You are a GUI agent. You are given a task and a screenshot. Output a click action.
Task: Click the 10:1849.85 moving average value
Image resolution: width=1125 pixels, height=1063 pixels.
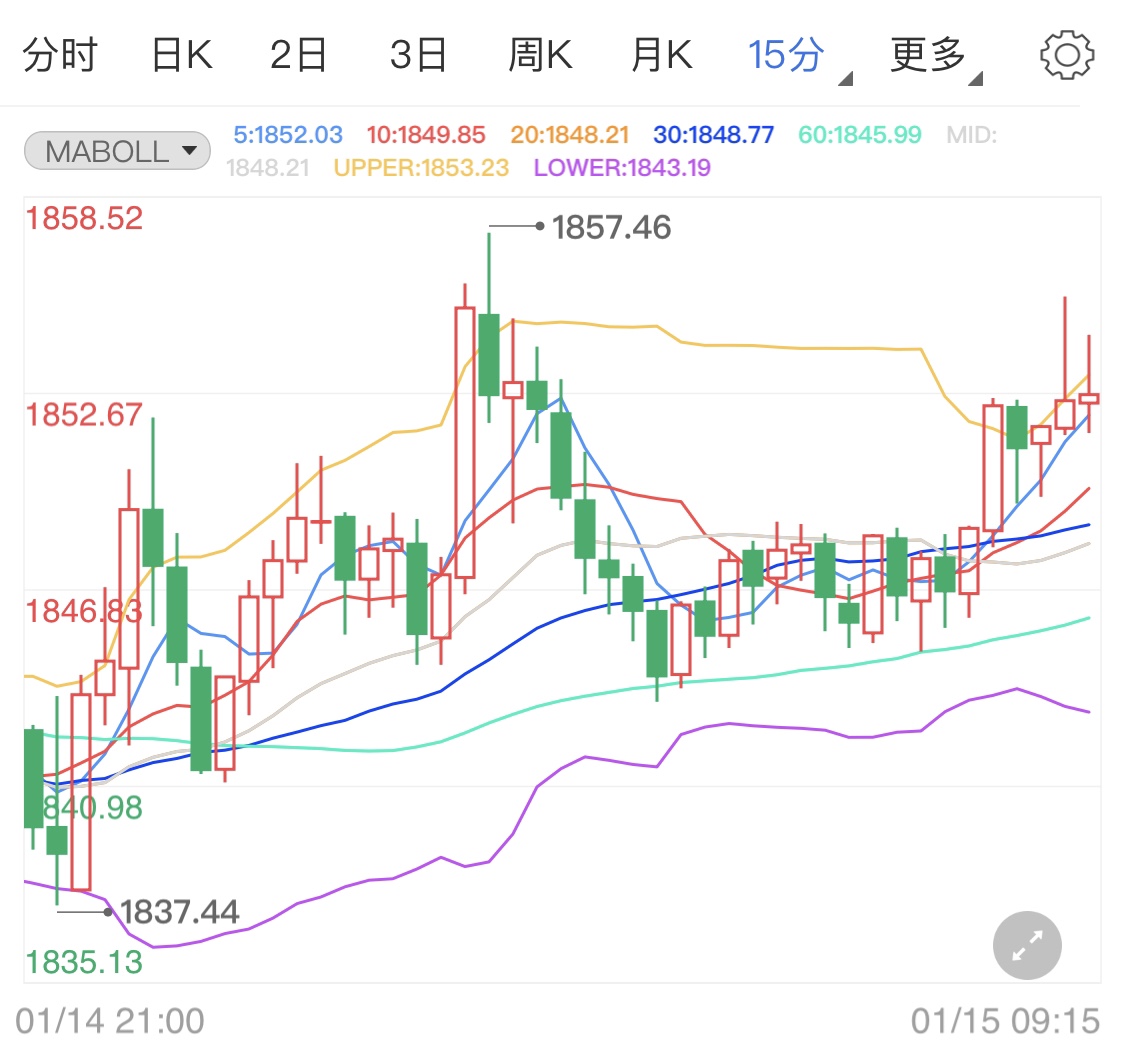click(x=425, y=134)
